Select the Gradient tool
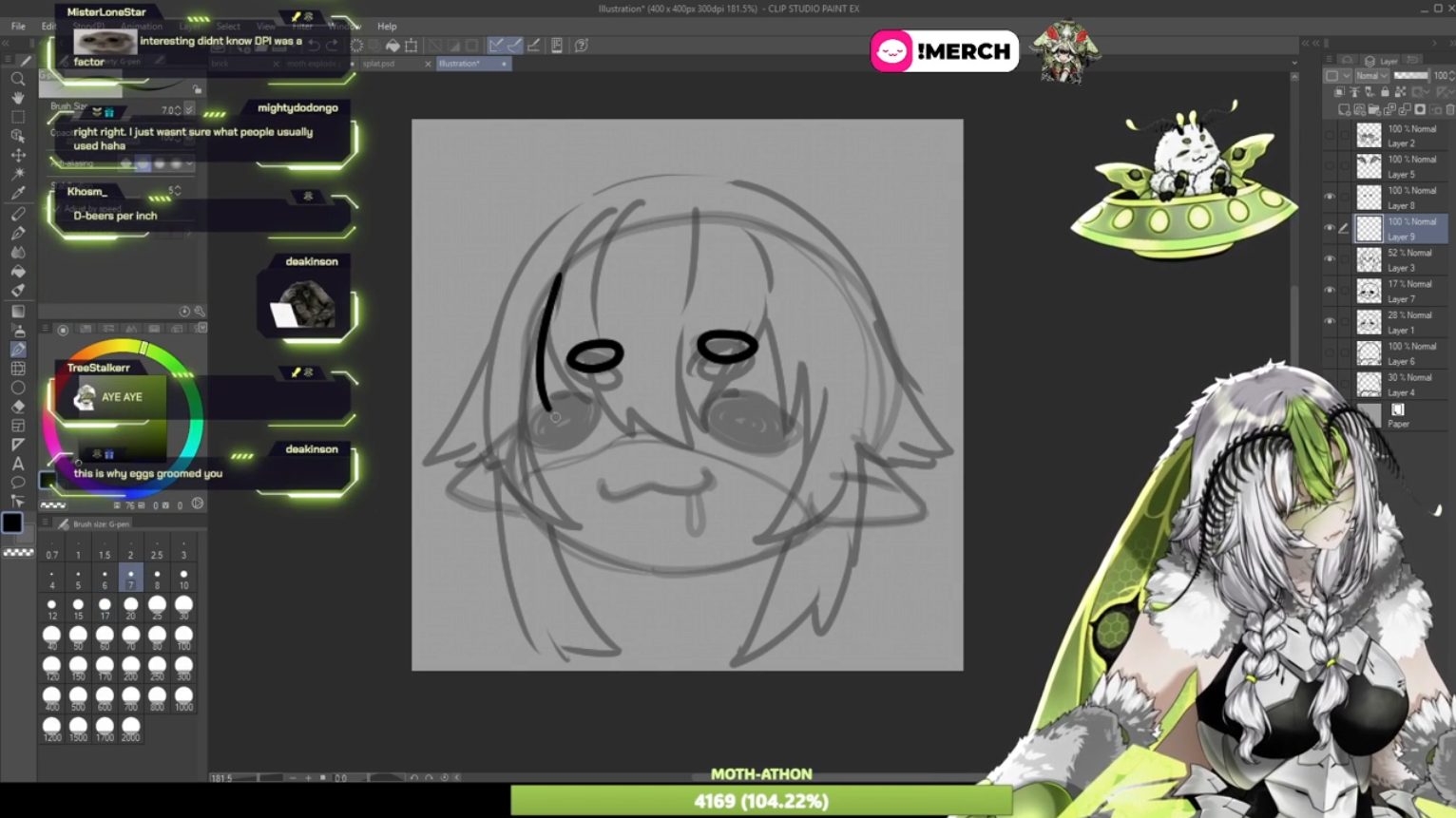 click(x=18, y=311)
